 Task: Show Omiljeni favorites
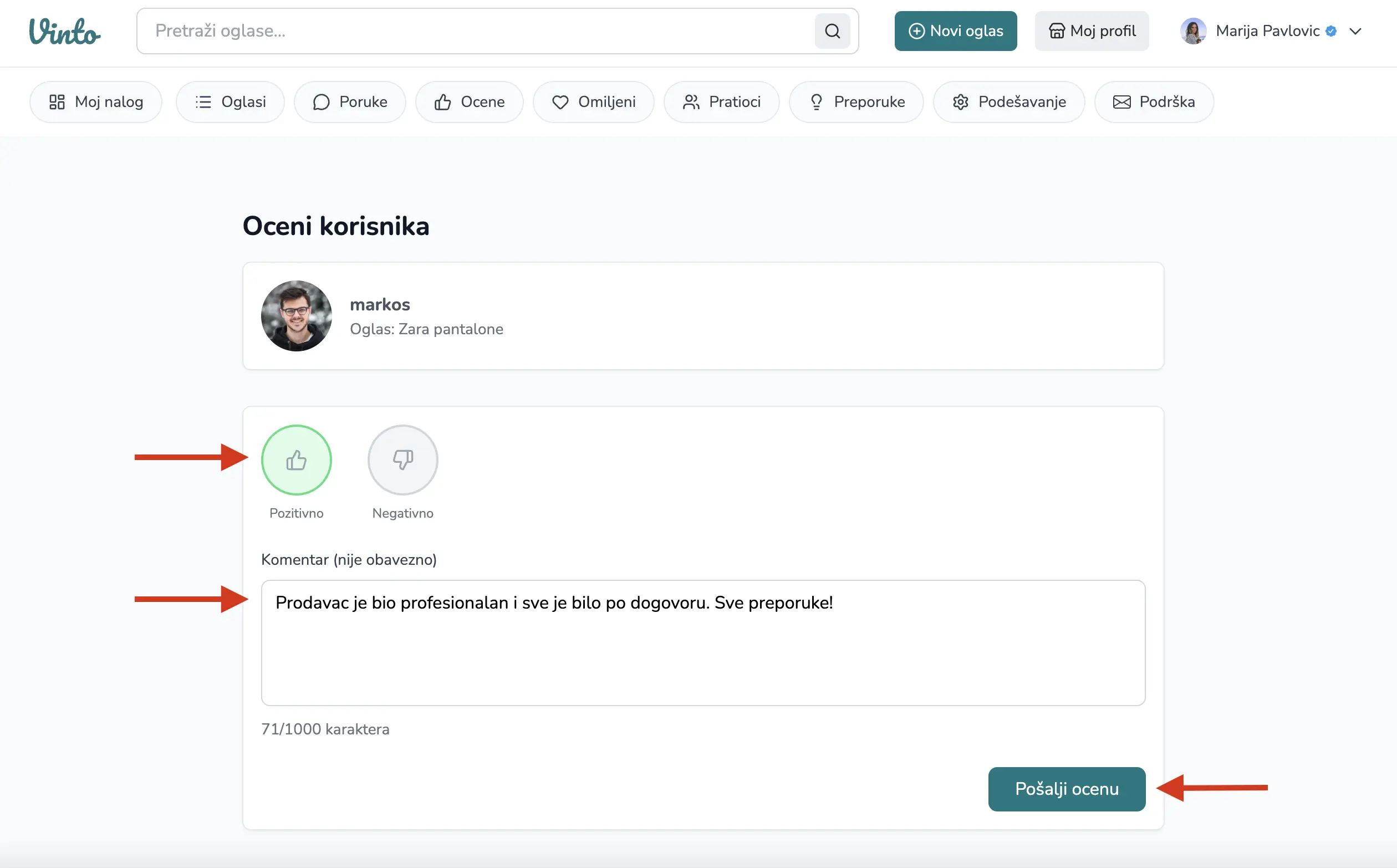tap(593, 101)
